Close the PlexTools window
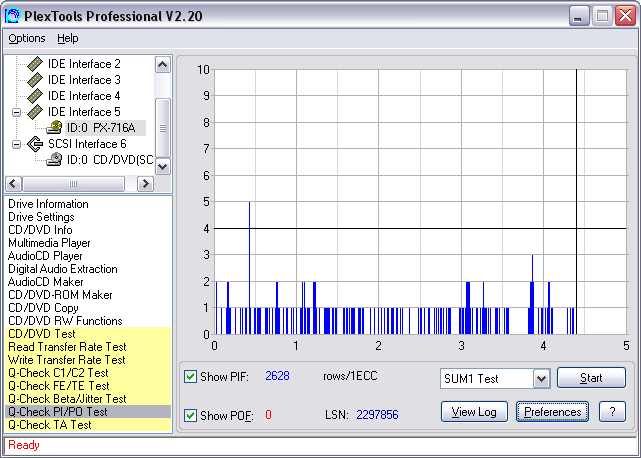The height and width of the screenshot is (458, 641). [x=625, y=16]
